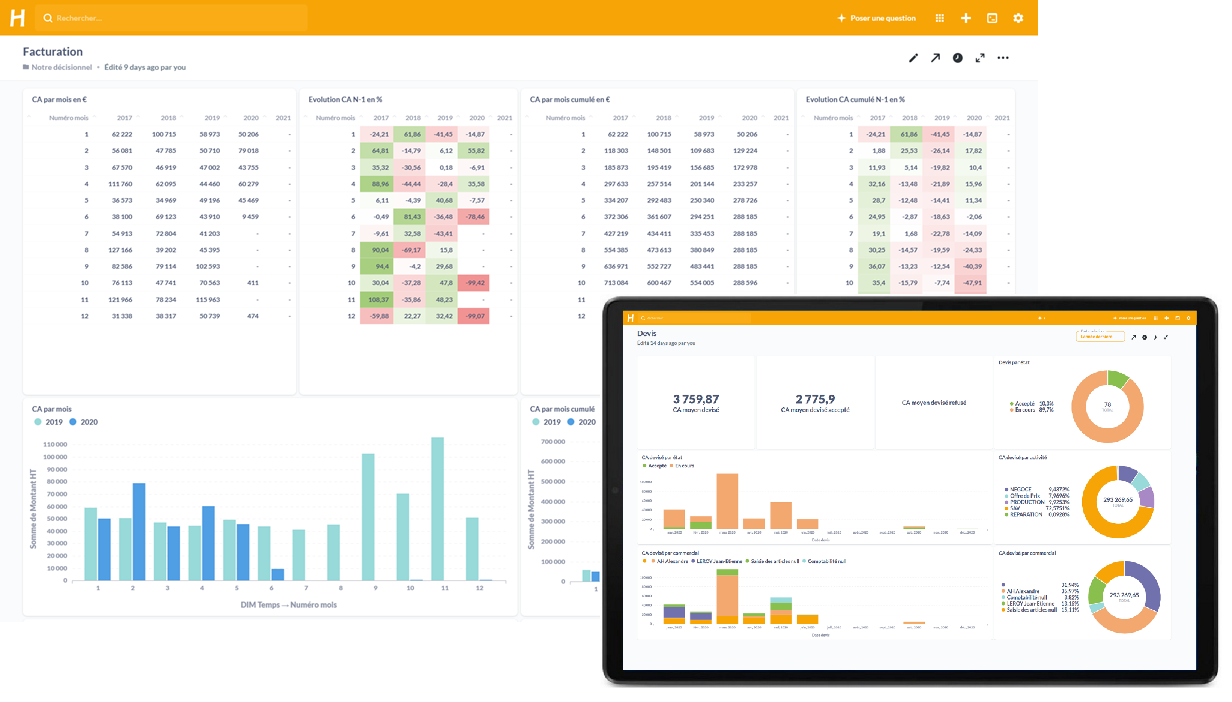Click the H home logo
The width and height of the screenshot is (1232, 702).
tap(17, 18)
